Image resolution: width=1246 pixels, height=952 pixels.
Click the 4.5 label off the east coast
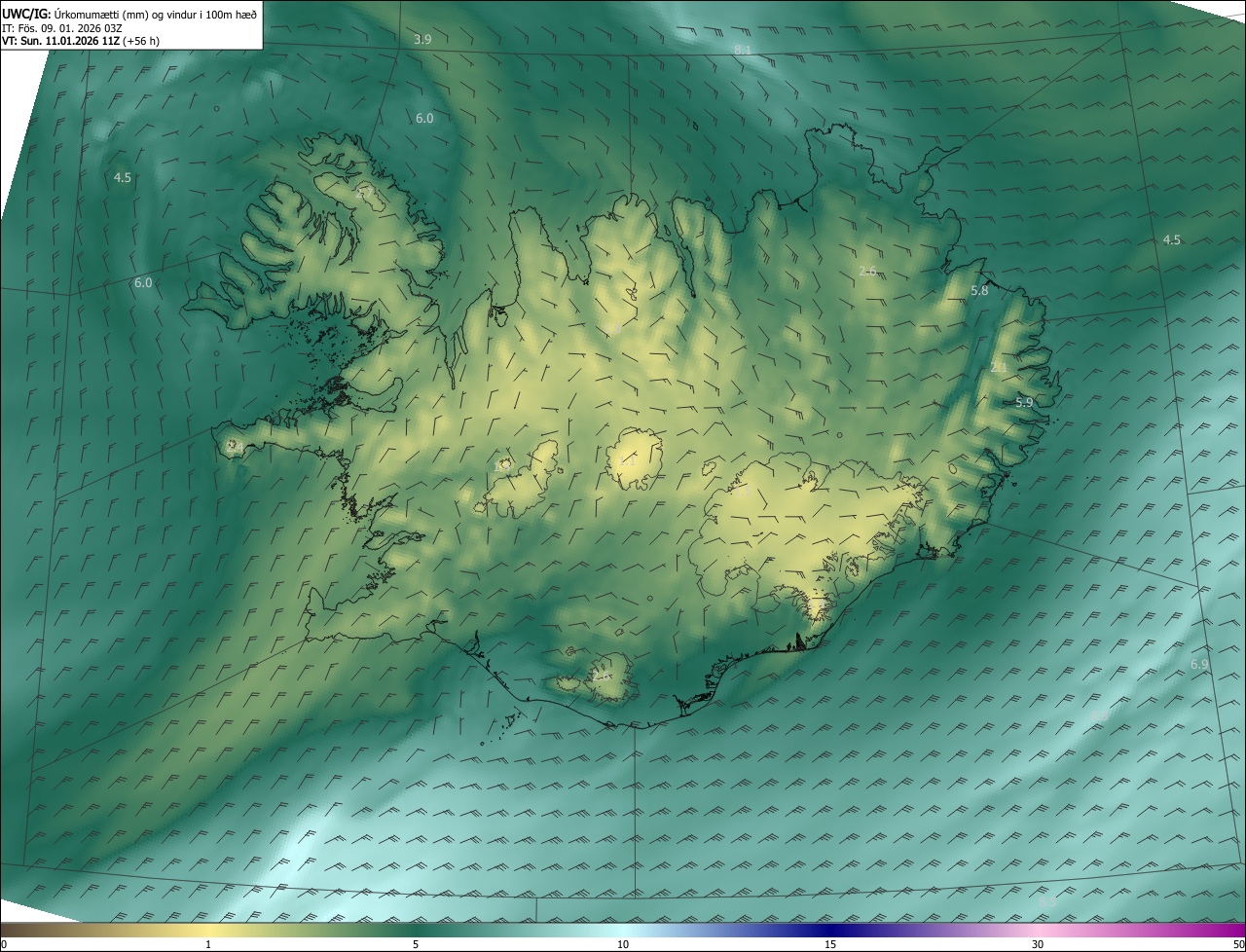point(1172,239)
